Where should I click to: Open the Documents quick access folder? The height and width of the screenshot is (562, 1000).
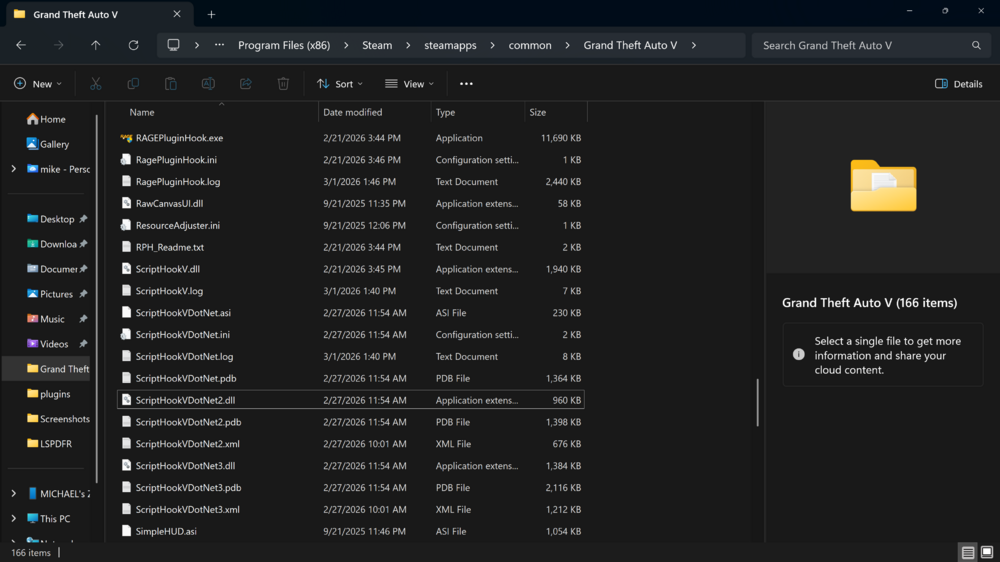click(51, 269)
